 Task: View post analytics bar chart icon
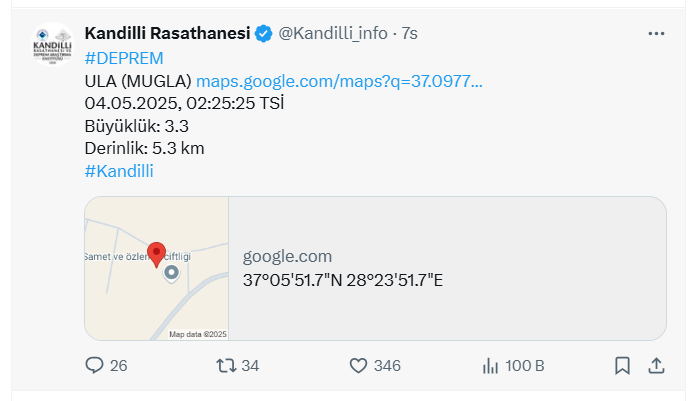coord(490,366)
